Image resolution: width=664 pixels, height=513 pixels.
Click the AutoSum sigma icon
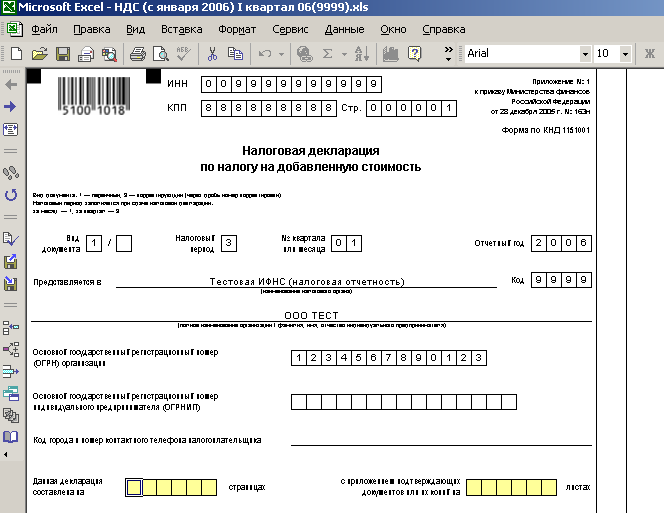(327, 54)
